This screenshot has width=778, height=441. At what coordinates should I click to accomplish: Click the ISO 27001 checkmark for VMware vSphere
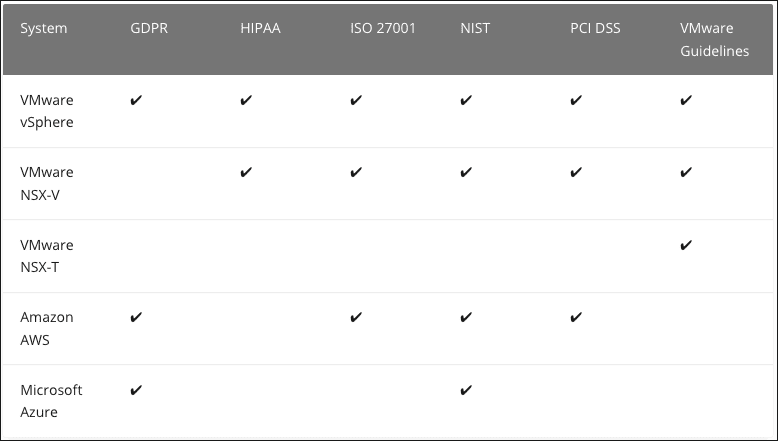tap(356, 100)
